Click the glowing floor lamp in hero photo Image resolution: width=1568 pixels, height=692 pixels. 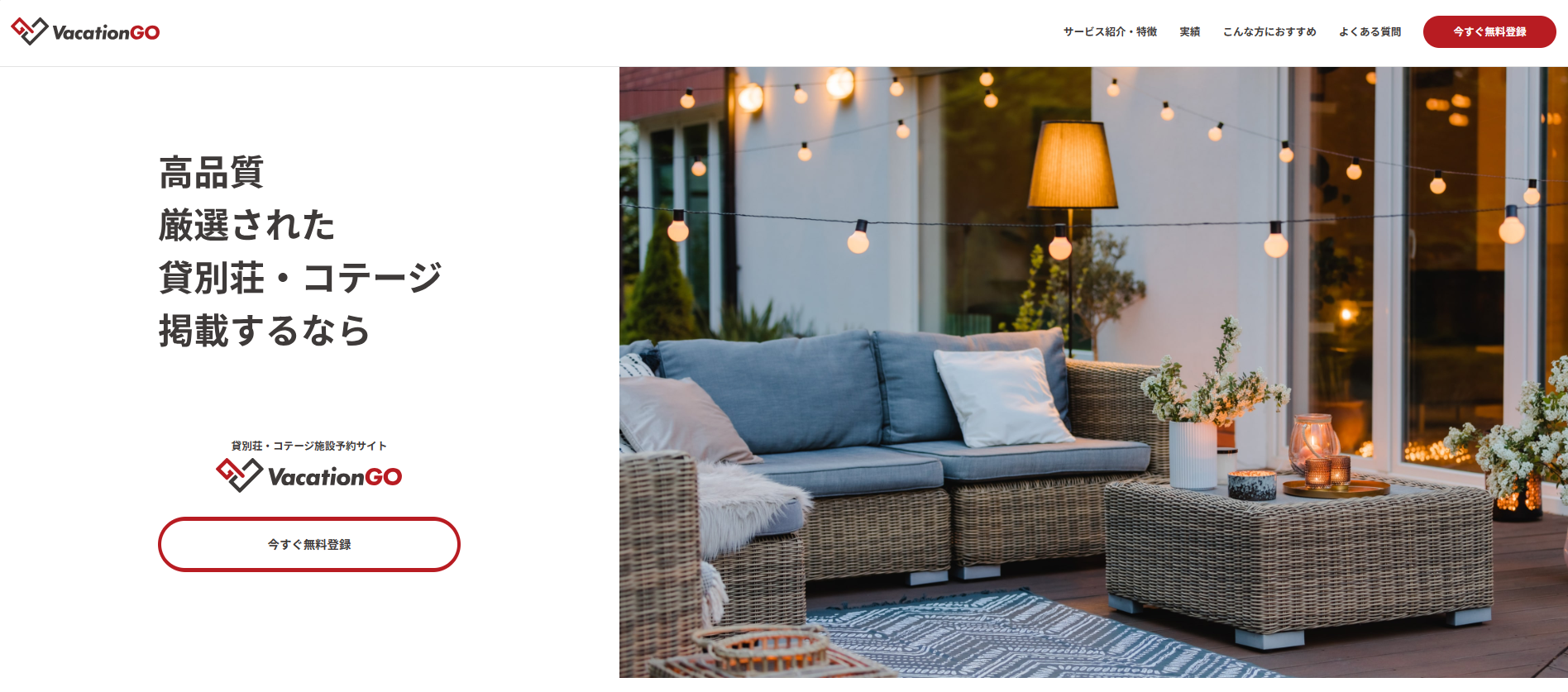[1073, 165]
